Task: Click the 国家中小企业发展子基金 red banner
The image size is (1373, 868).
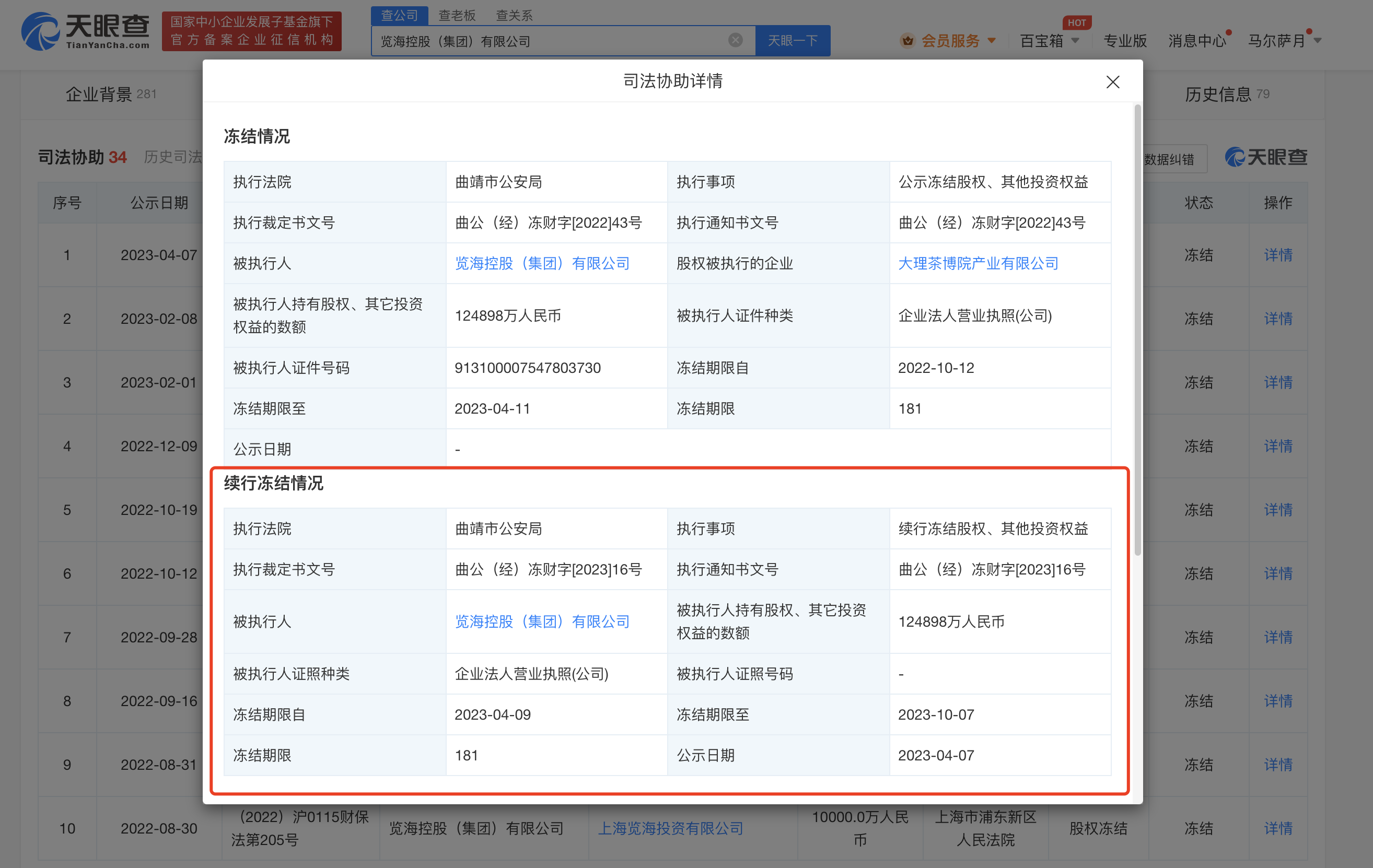Action: click(x=252, y=31)
